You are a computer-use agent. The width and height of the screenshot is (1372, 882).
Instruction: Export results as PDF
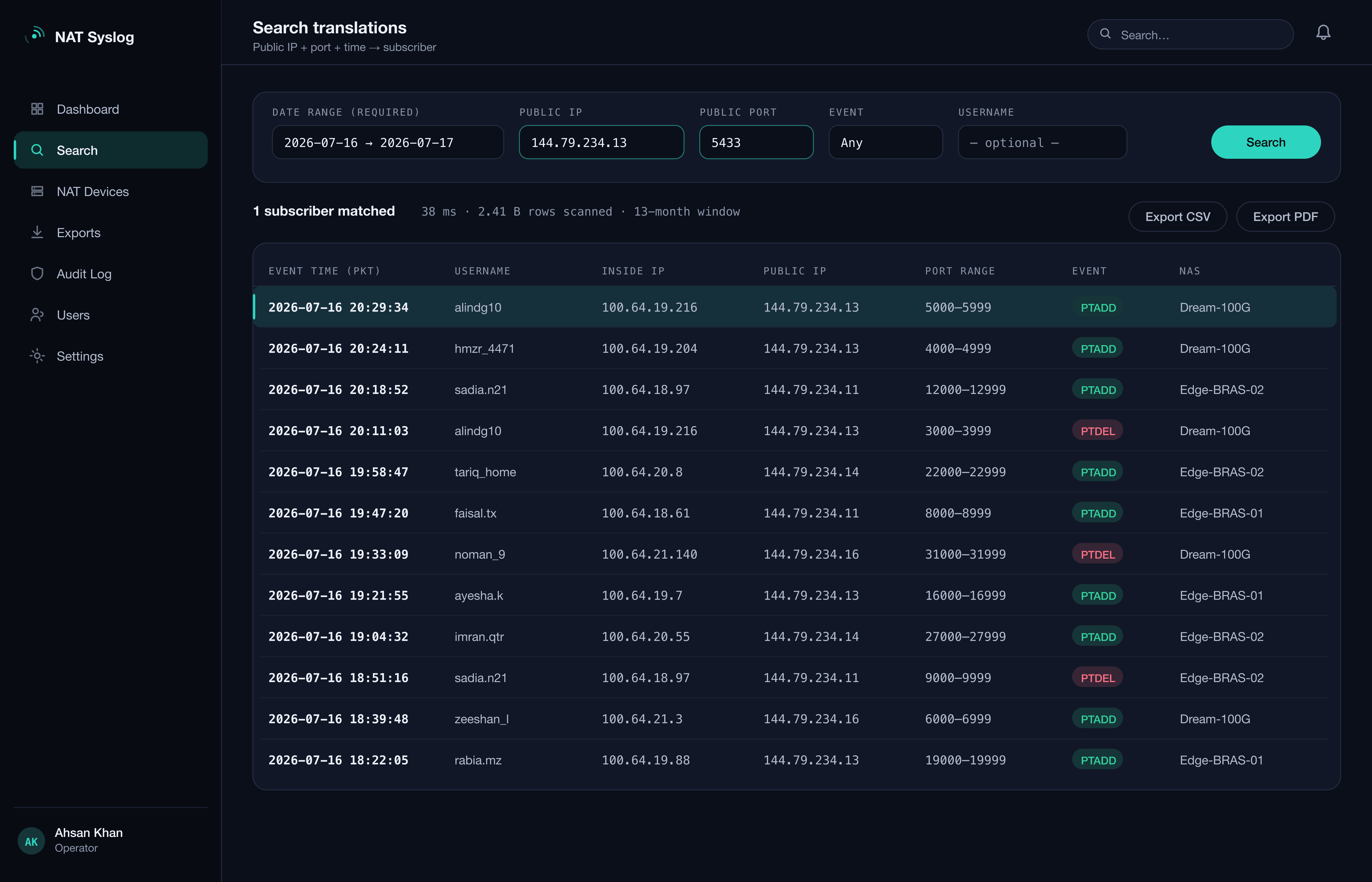[1285, 217]
